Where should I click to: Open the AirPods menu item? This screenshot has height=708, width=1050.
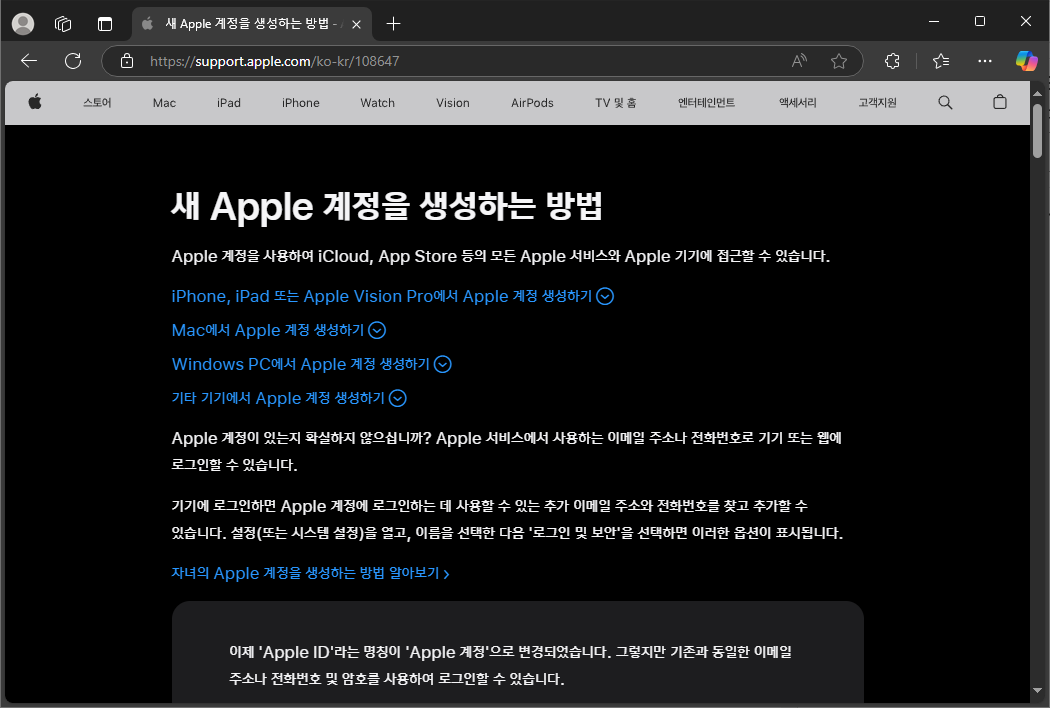(x=532, y=102)
